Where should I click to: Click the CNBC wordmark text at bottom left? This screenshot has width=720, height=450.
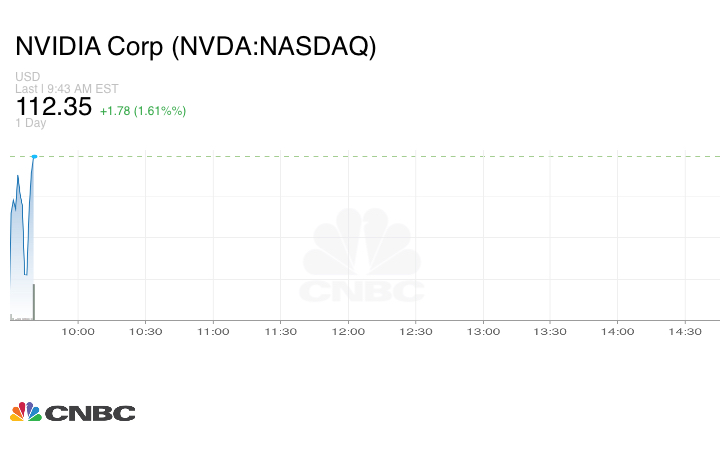90,413
